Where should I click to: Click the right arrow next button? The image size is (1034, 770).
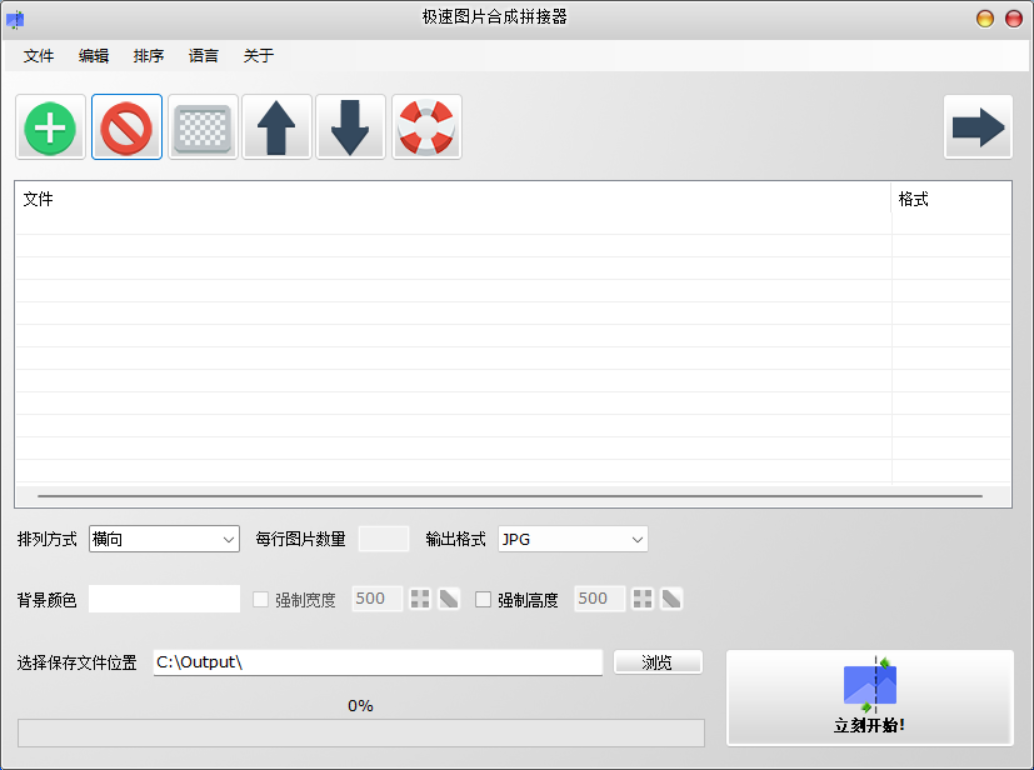click(x=978, y=127)
